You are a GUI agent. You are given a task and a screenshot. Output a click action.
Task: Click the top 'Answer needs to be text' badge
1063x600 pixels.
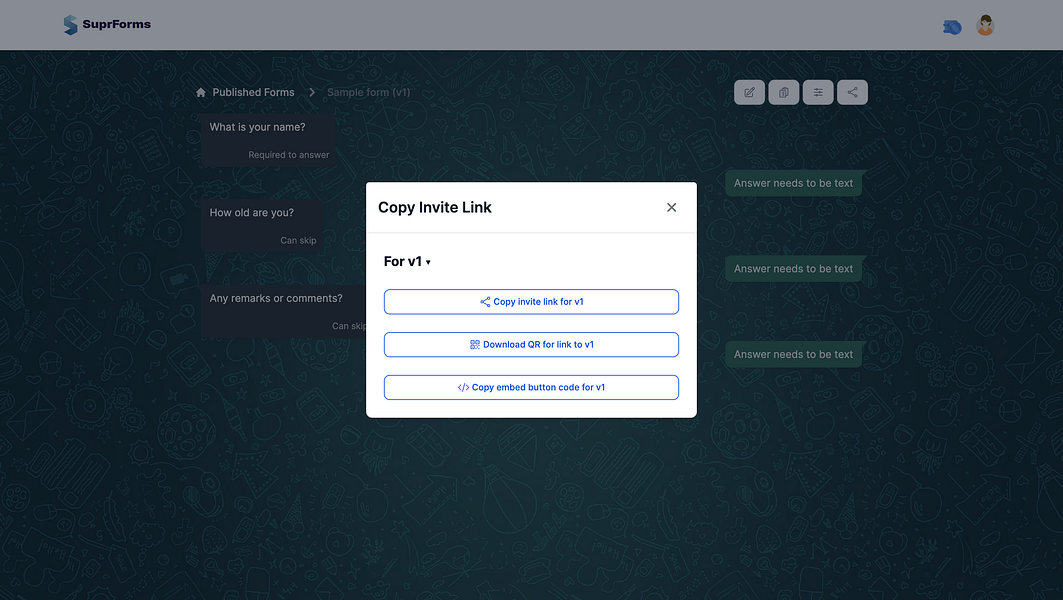[793, 183]
